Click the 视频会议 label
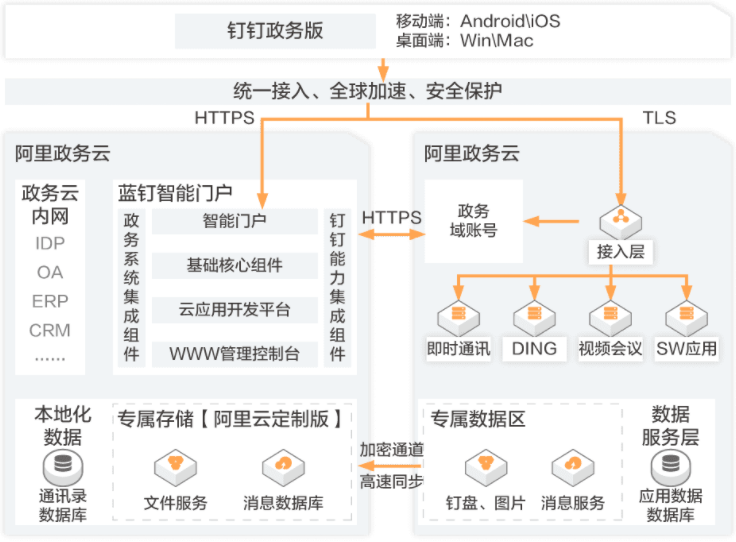The width and height of the screenshot is (736, 542). 610,349
